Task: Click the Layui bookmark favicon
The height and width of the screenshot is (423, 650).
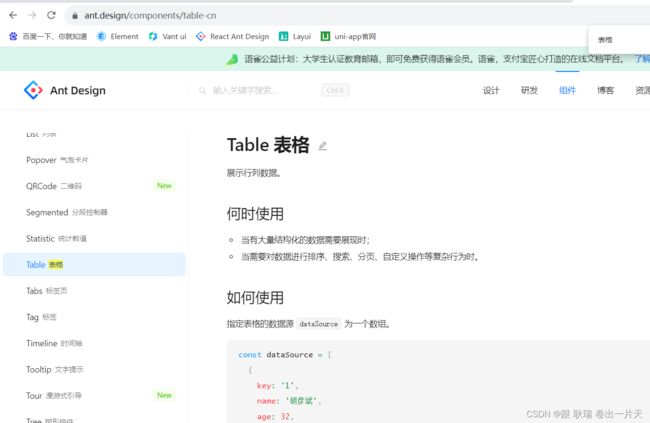Action: [x=284, y=36]
